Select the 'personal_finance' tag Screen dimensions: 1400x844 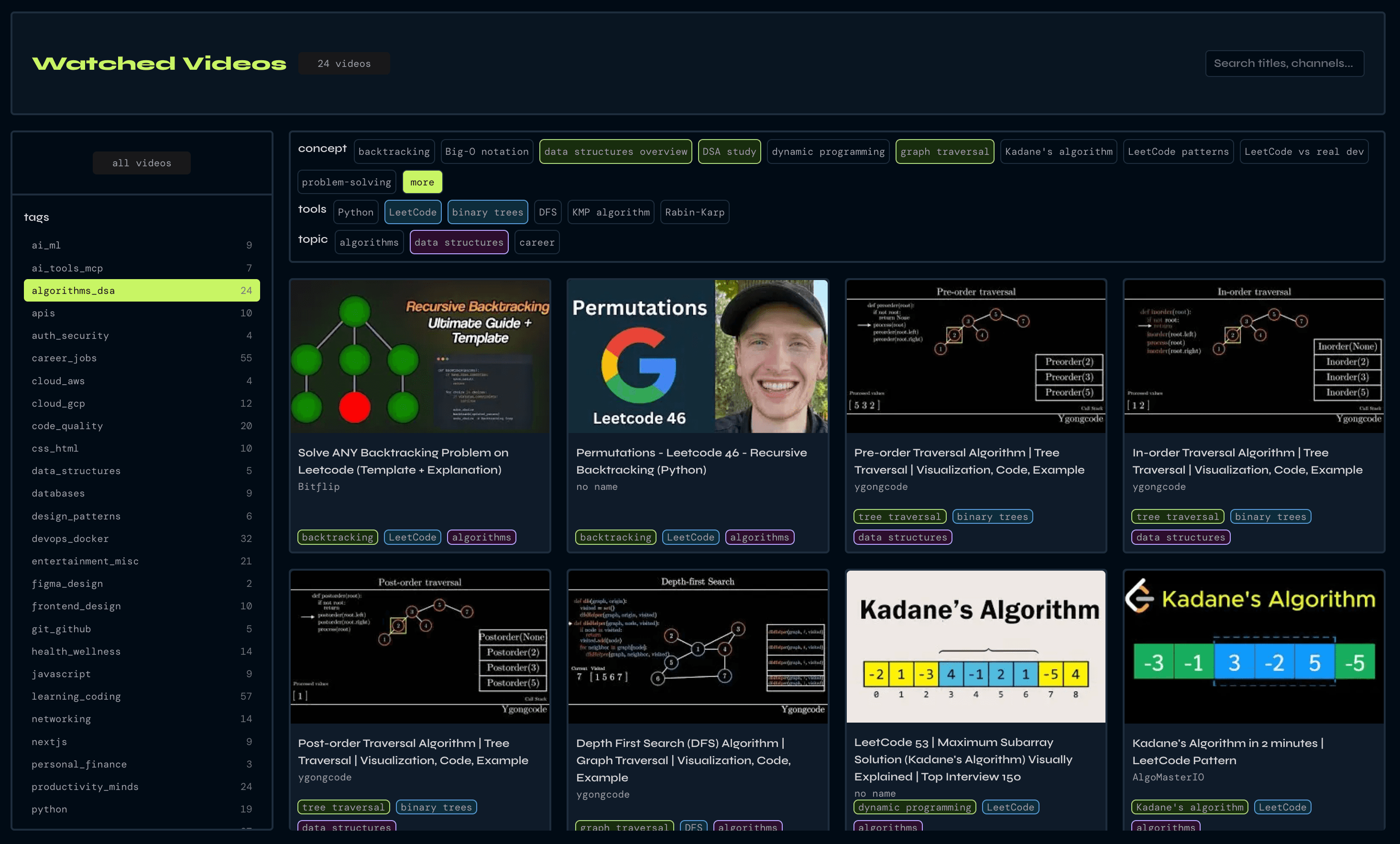pos(142,764)
